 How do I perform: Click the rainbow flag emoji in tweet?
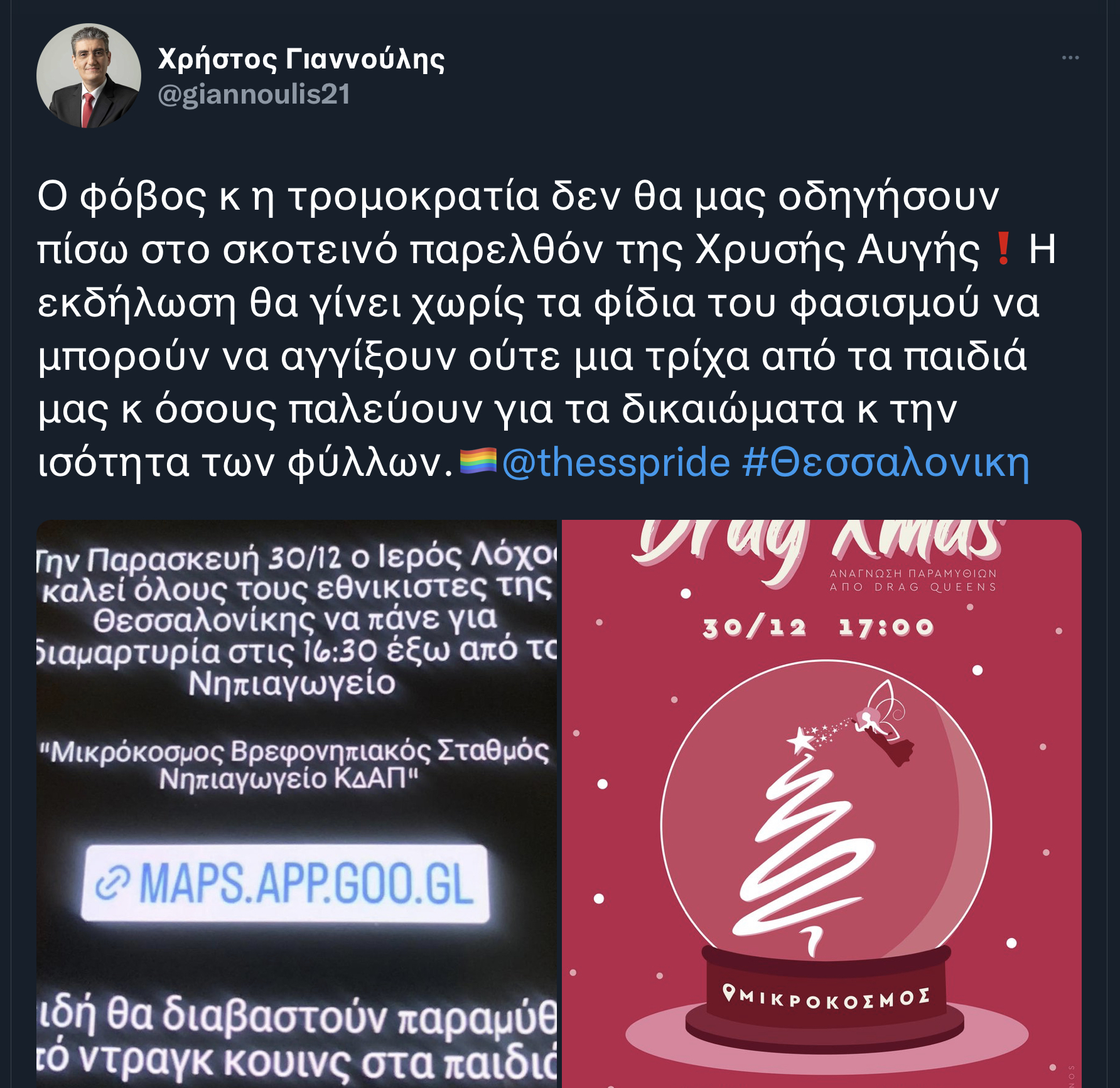point(478,461)
